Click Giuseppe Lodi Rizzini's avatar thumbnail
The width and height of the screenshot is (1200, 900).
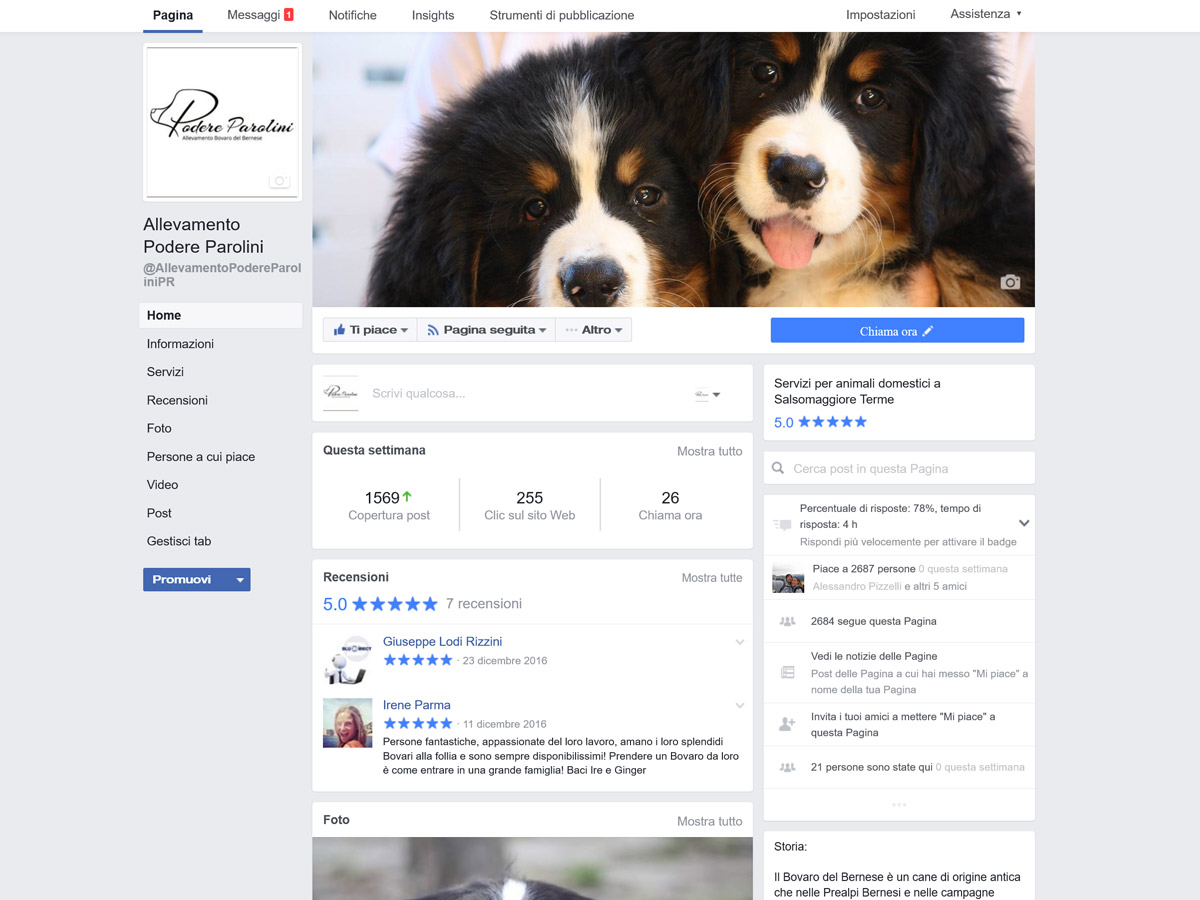[x=347, y=659]
